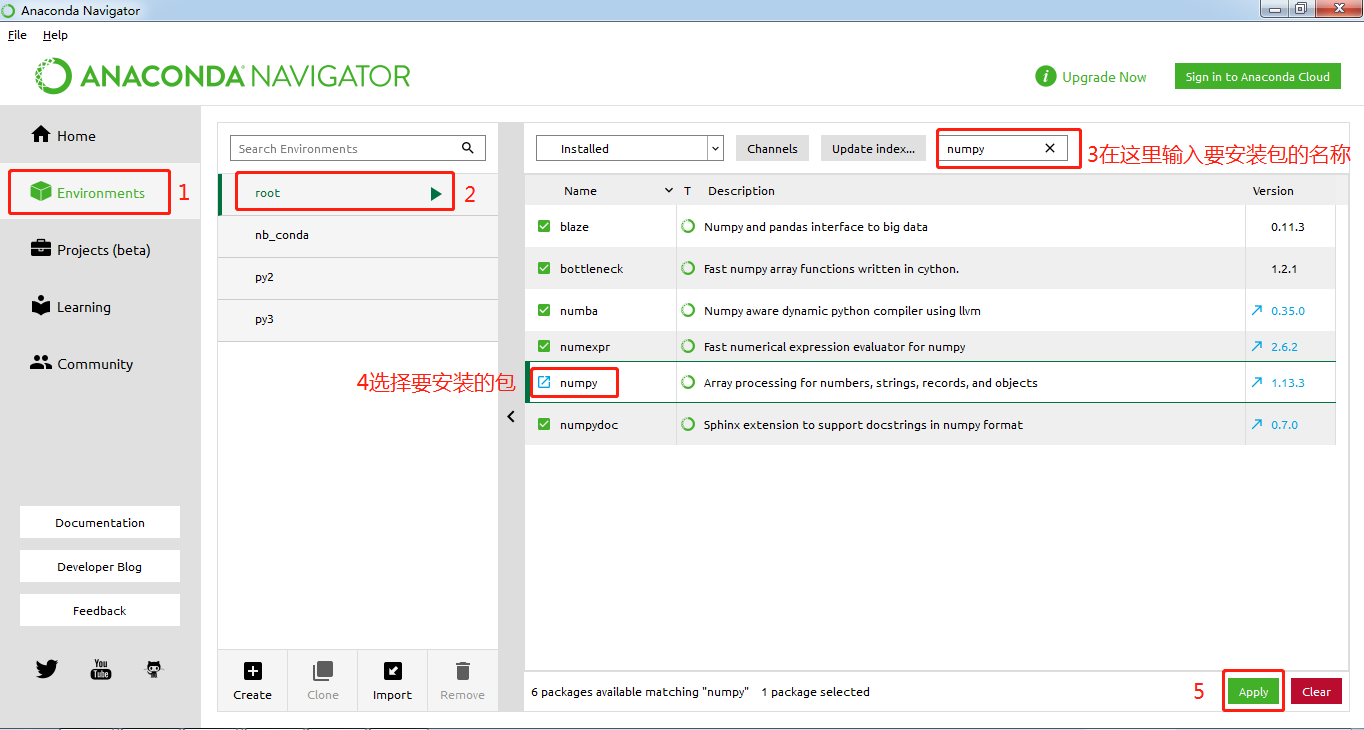Image resolution: width=1364 pixels, height=730 pixels.
Task: Click the Import environment icon
Action: pyautogui.click(x=393, y=671)
